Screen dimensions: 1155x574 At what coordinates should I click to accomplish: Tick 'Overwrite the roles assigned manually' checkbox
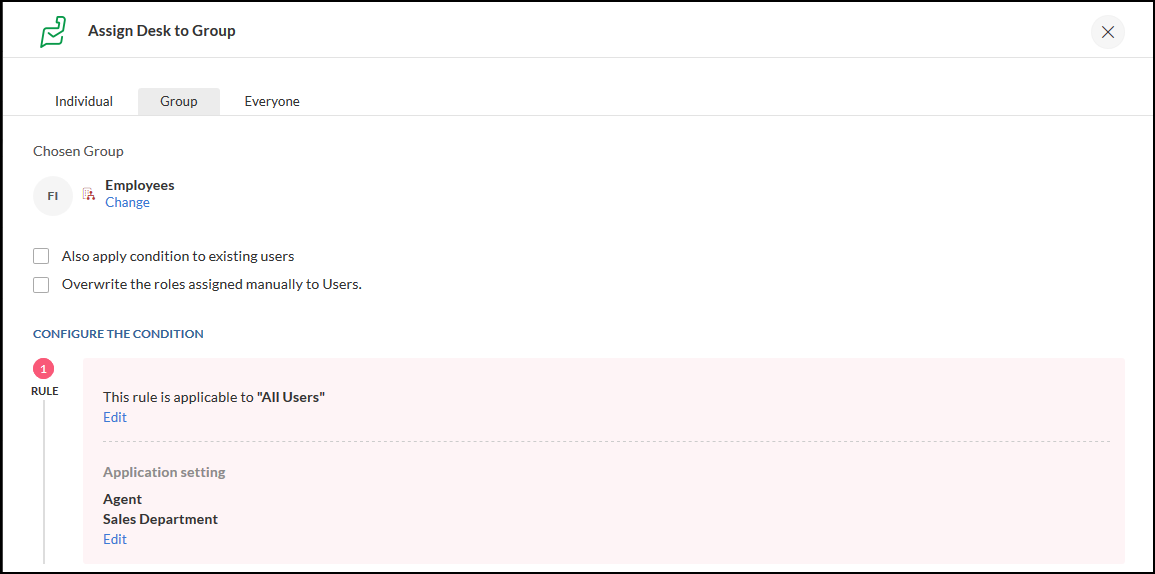point(41,284)
